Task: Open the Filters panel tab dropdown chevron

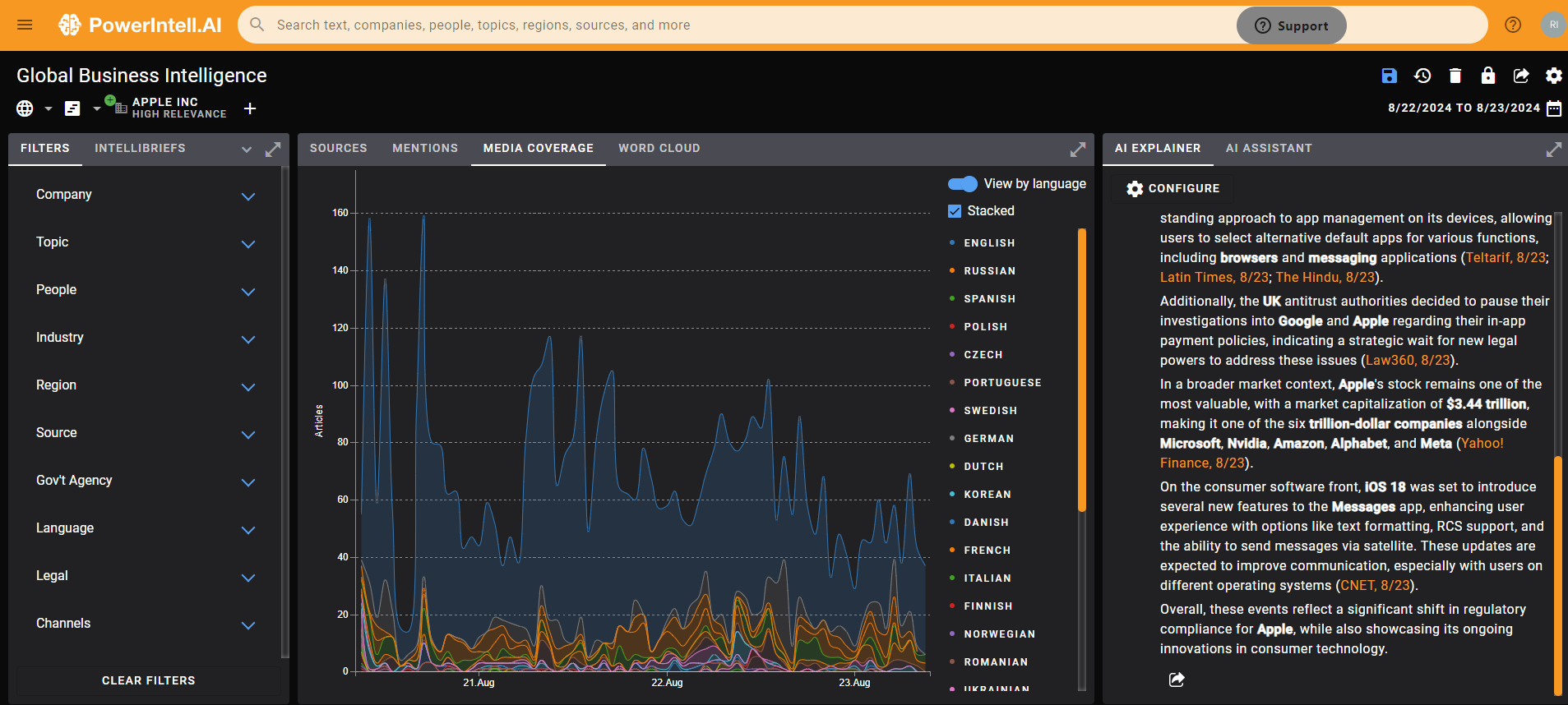Action: pos(247,150)
